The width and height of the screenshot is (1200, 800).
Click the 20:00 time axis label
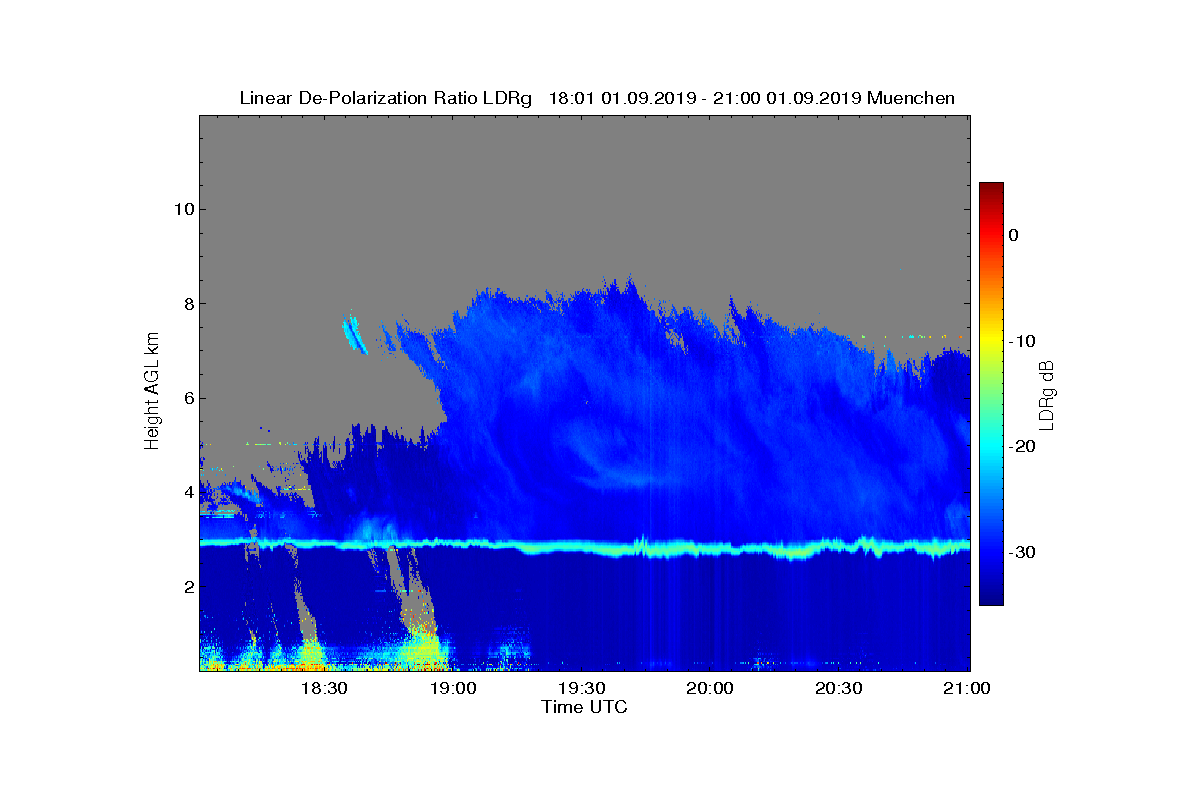click(710, 689)
